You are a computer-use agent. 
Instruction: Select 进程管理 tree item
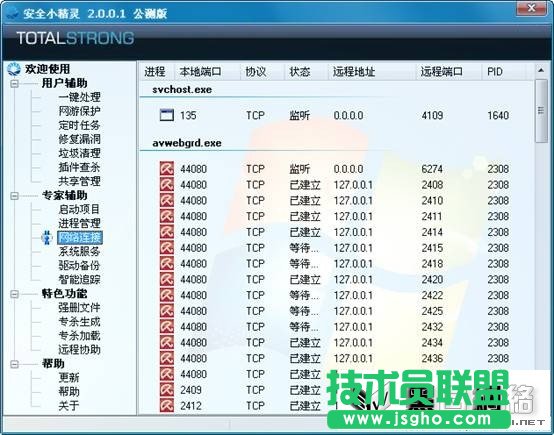[x=79, y=223]
